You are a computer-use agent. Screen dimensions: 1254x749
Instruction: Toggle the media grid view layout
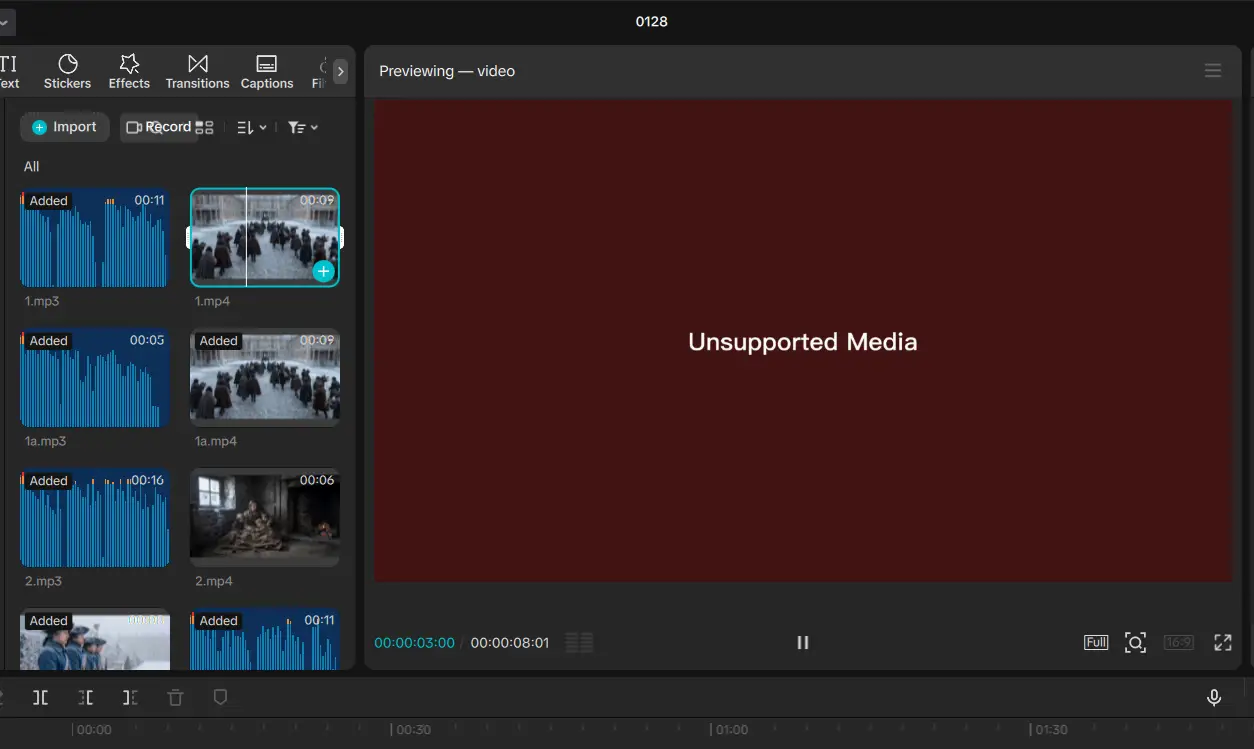pos(205,127)
